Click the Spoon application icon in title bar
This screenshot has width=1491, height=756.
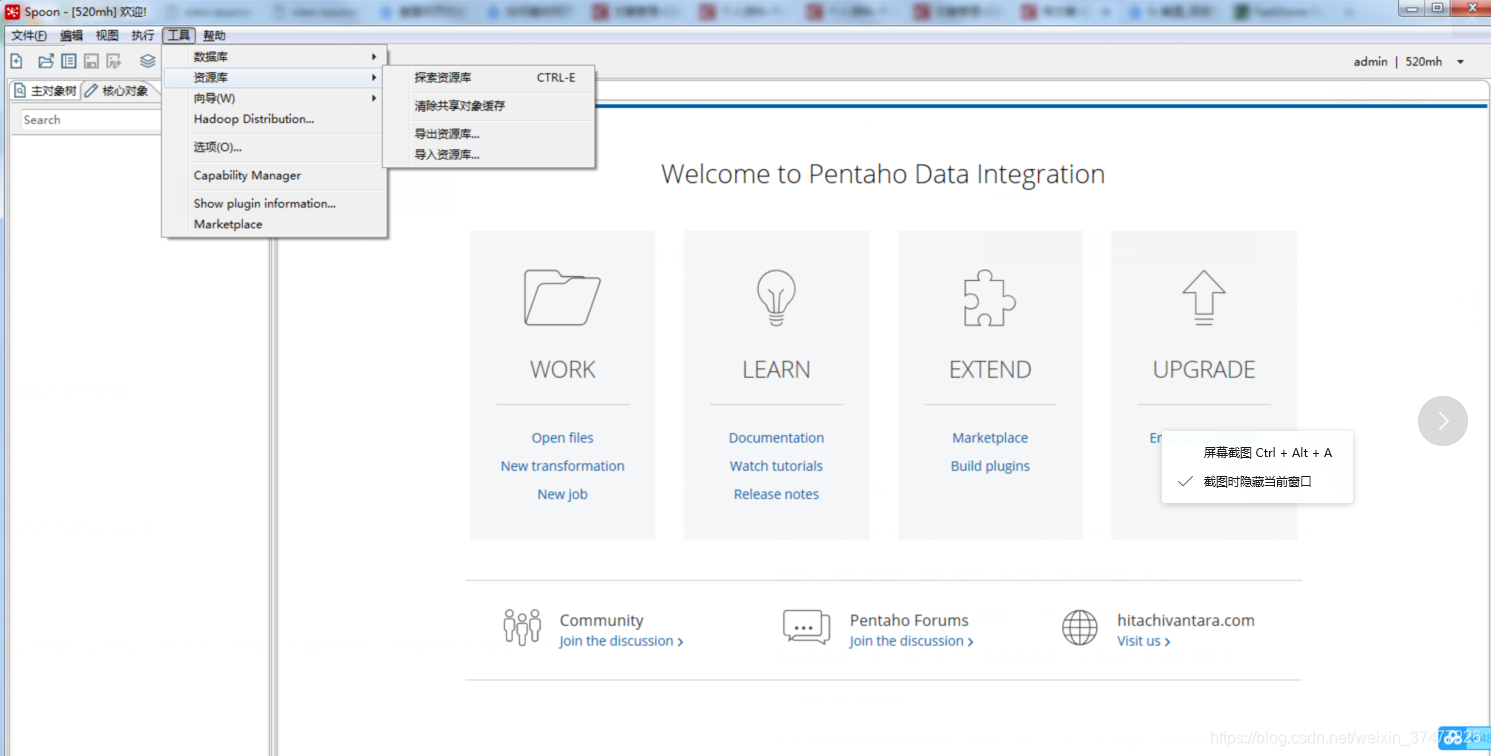click(x=13, y=12)
